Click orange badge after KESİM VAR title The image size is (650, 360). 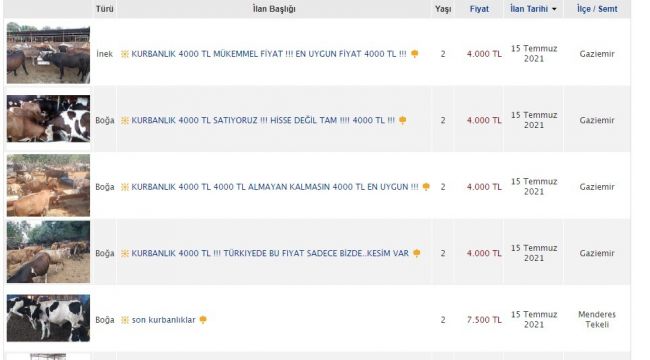click(x=417, y=253)
